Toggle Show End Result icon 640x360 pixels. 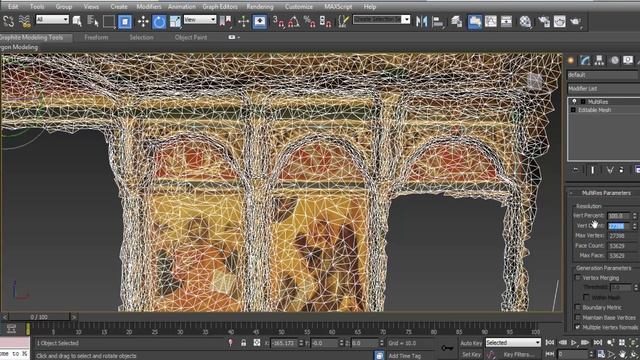pos(593,170)
